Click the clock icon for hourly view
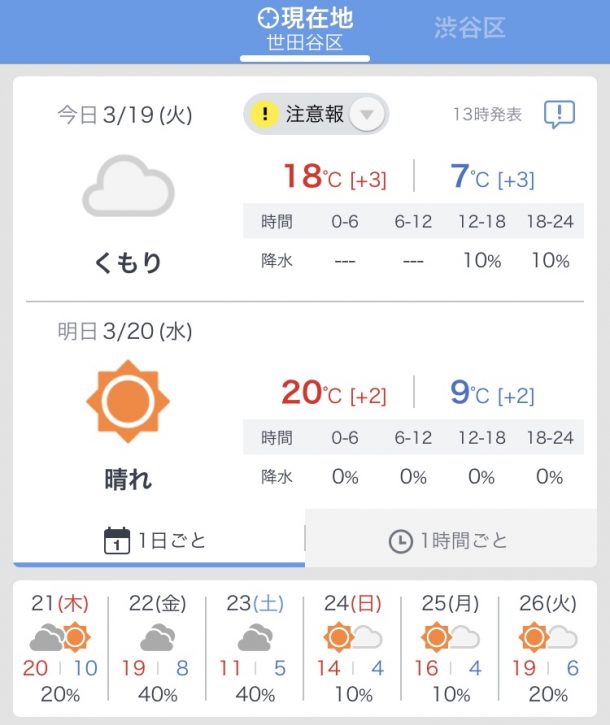 coord(401,541)
